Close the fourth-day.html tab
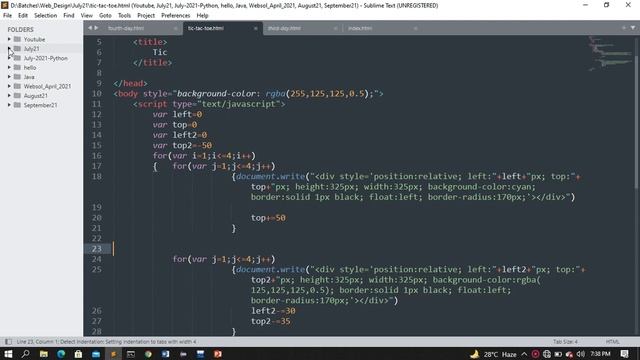 click(176, 28)
